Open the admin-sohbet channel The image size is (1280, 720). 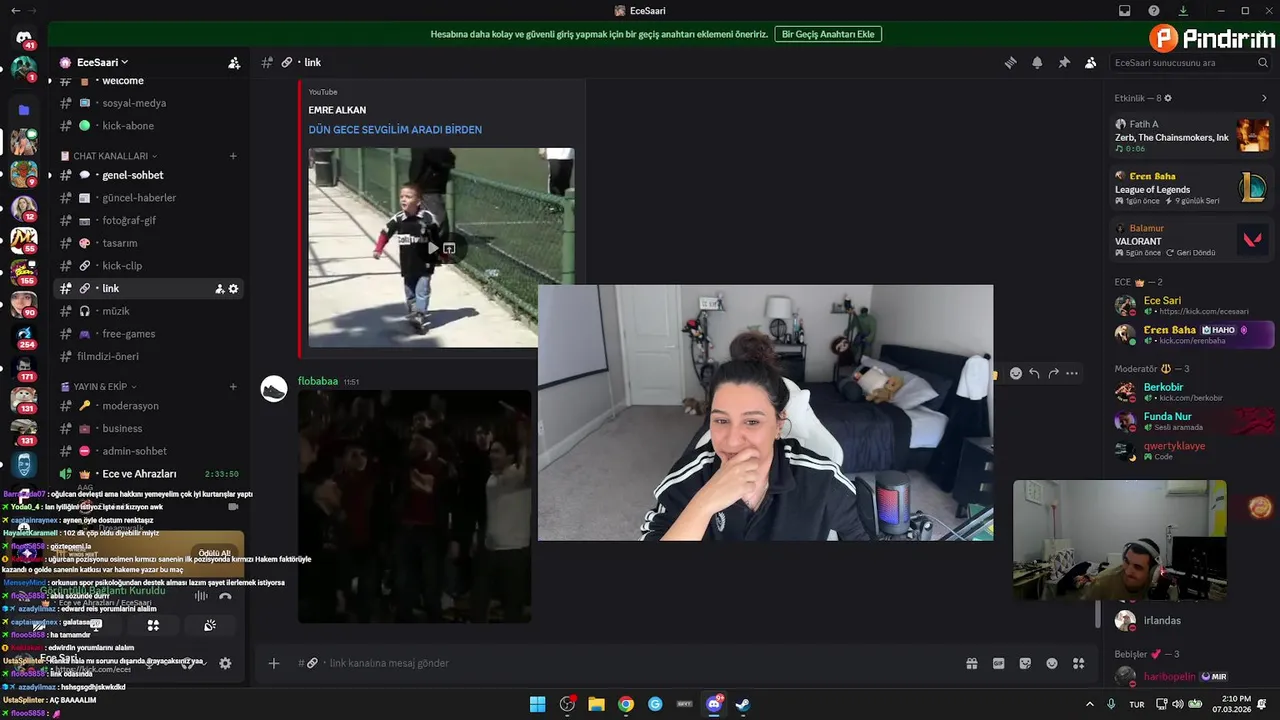coord(149,451)
